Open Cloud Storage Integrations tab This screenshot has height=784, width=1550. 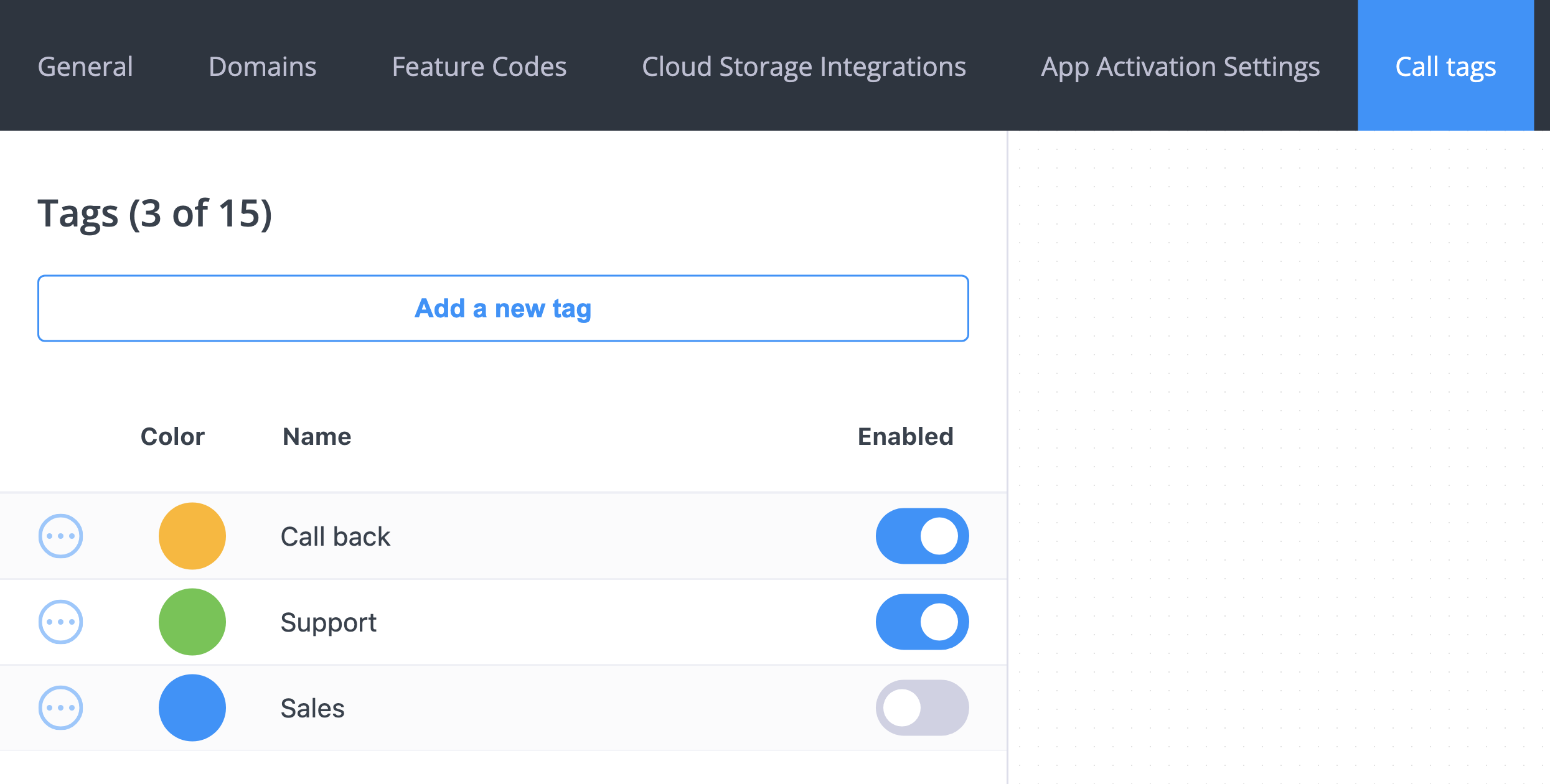[x=804, y=66]
